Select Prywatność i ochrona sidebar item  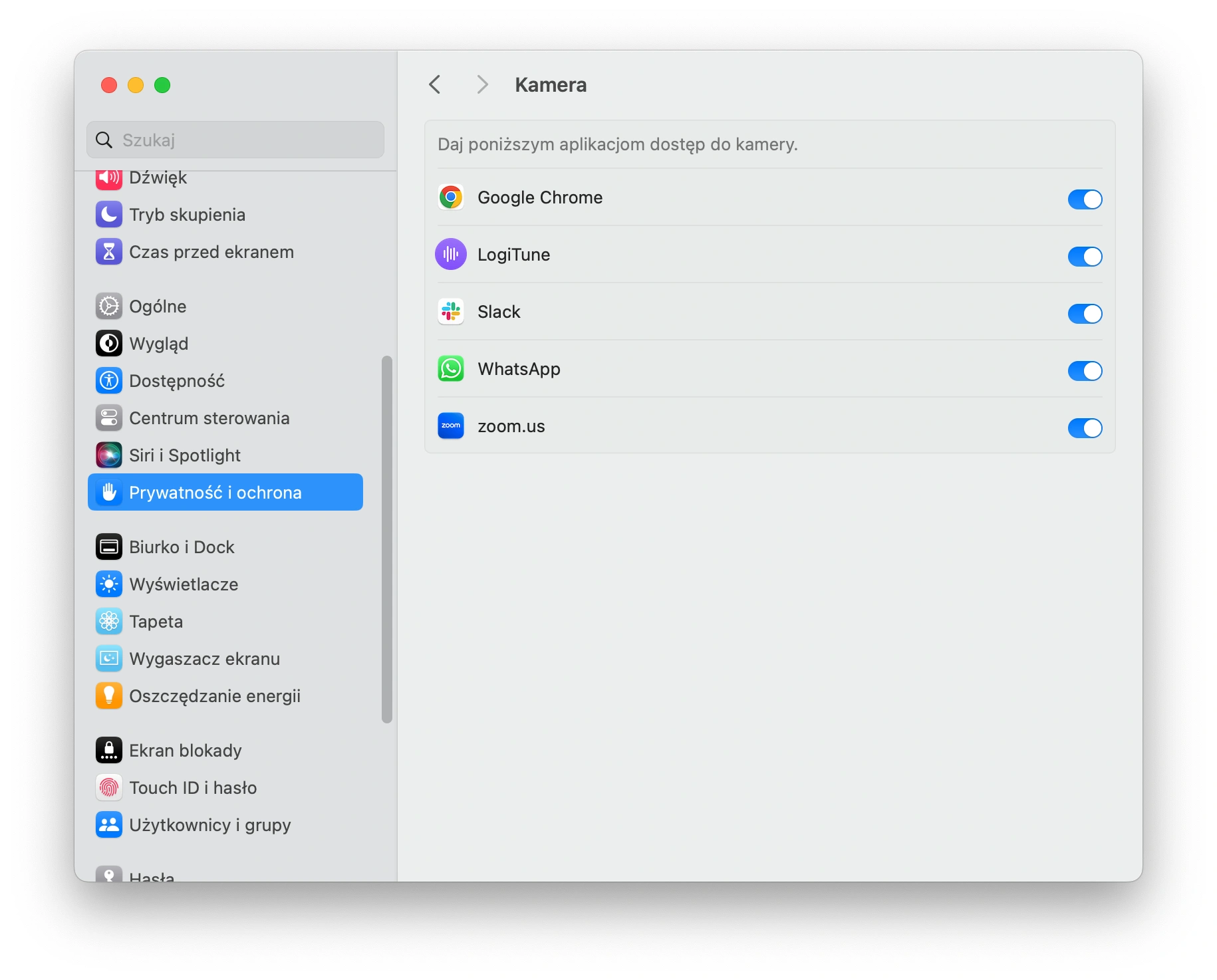tap(225, 492)
